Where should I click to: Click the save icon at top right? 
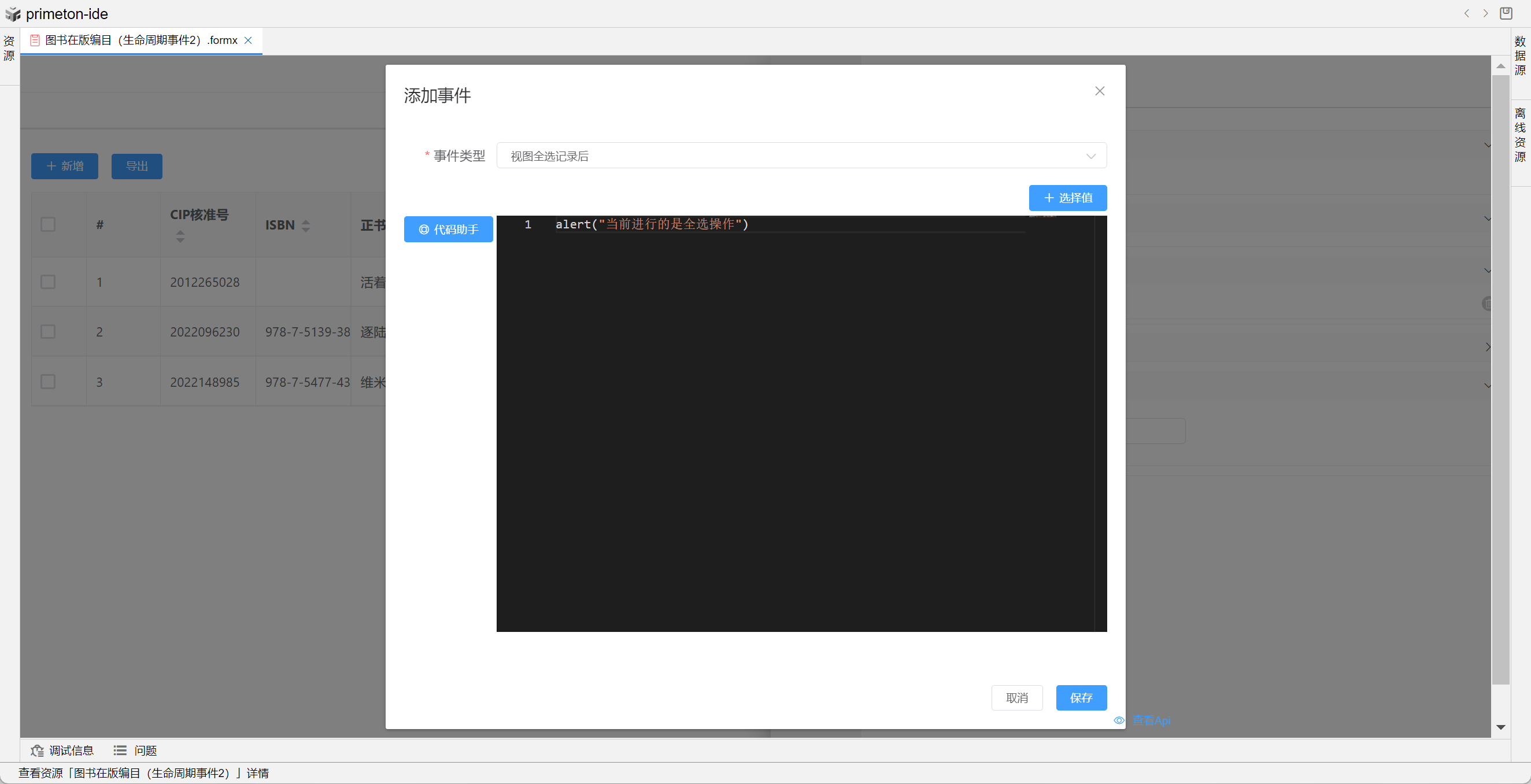(x=1506, y=13)
